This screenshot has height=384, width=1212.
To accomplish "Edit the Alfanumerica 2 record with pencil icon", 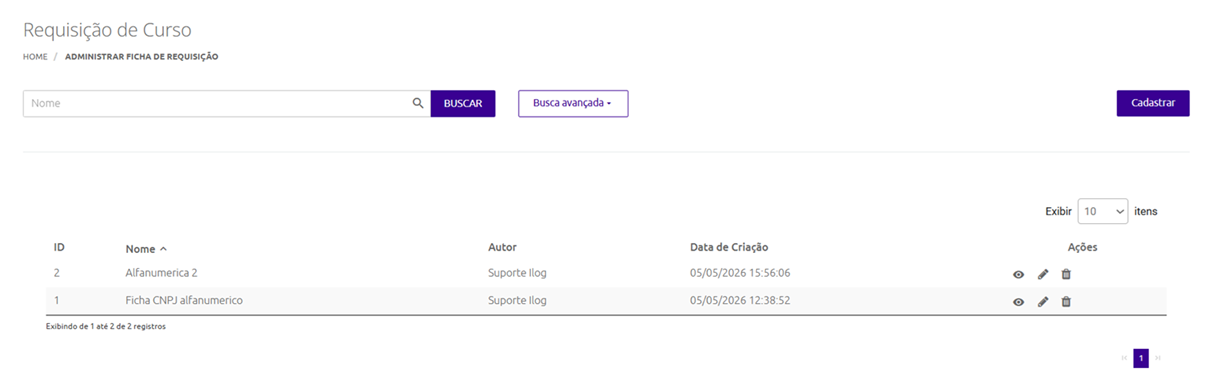I will 1043,274.
